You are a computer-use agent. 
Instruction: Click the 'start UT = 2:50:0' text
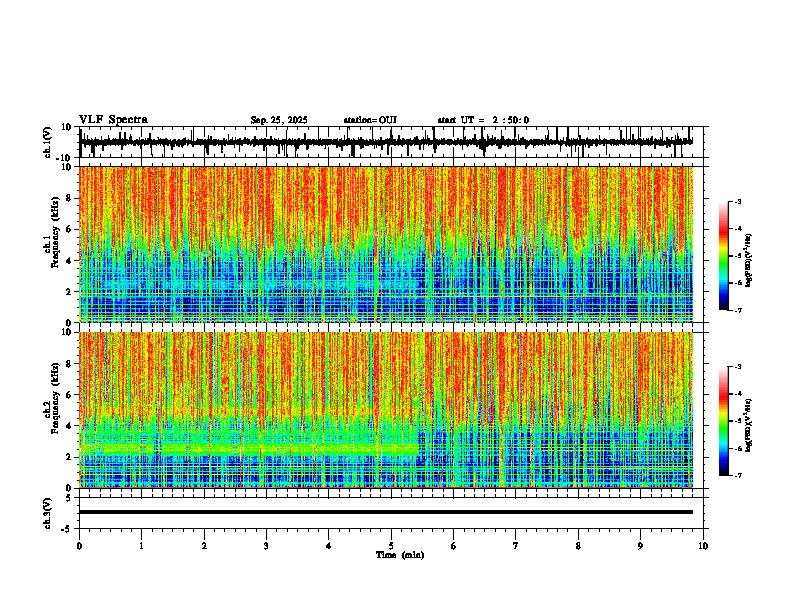coord(483,120)
